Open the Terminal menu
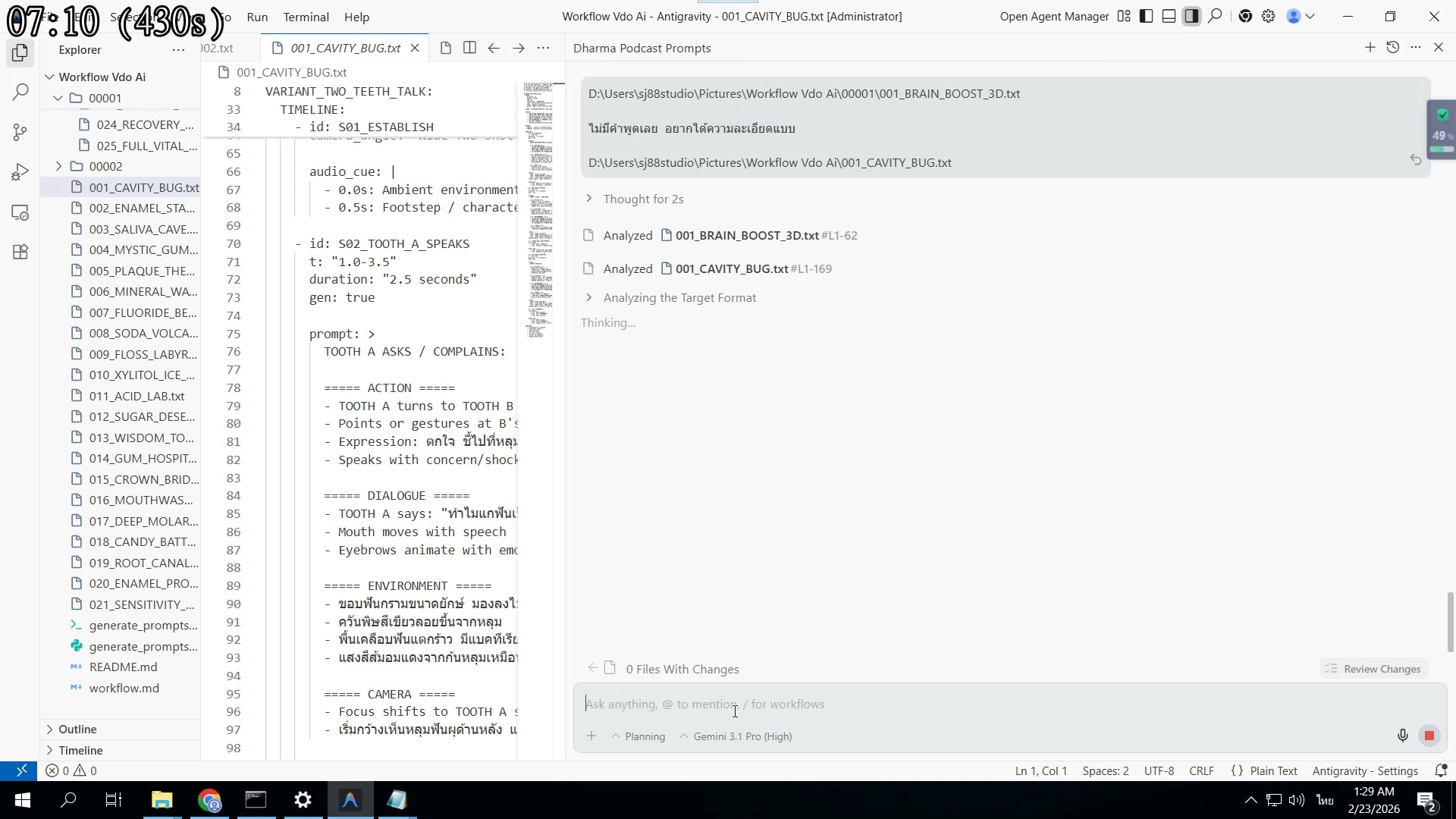 [306, 17]
